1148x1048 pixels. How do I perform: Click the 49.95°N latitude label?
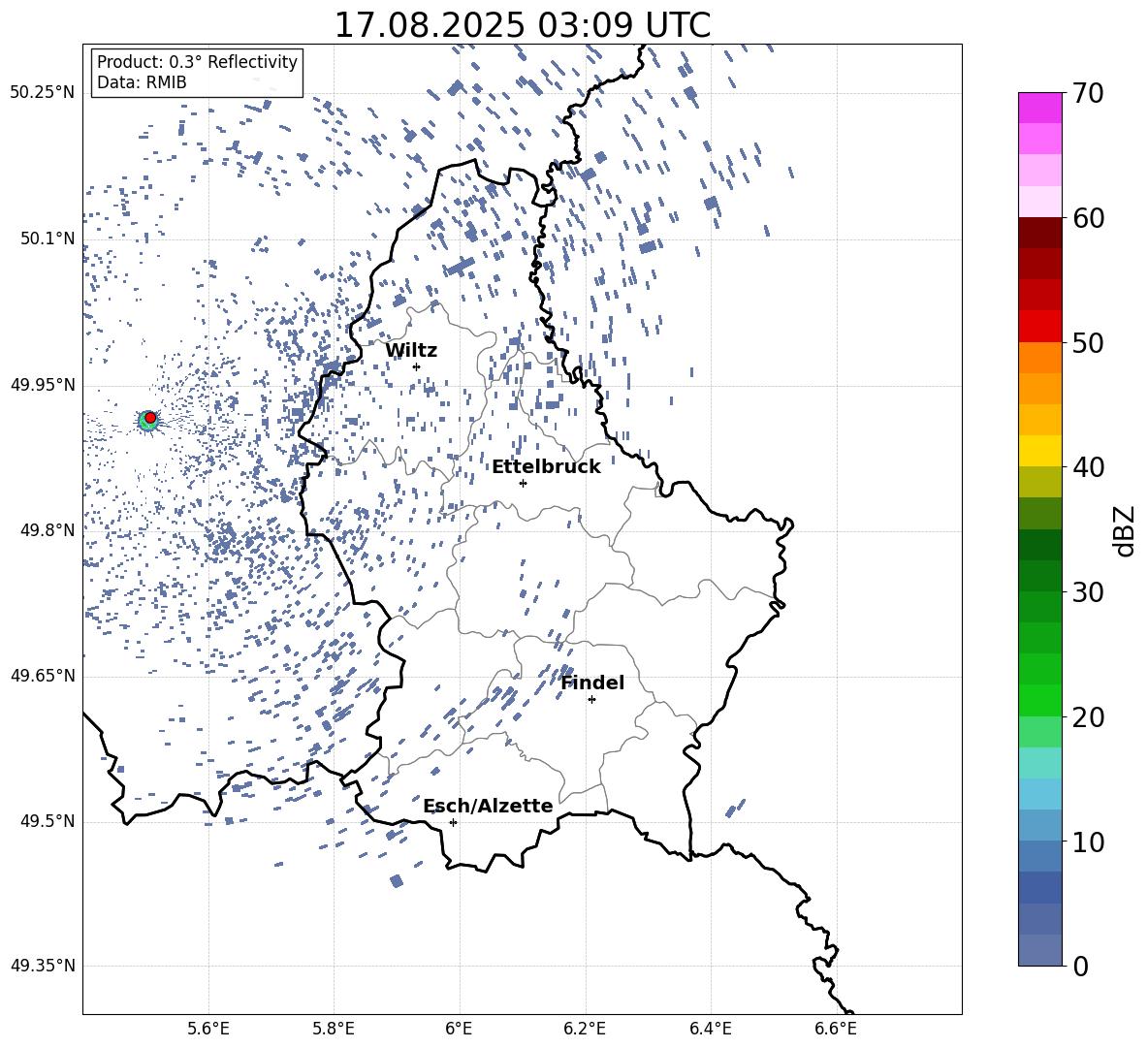pyautogui.click(x=43, y=385)
